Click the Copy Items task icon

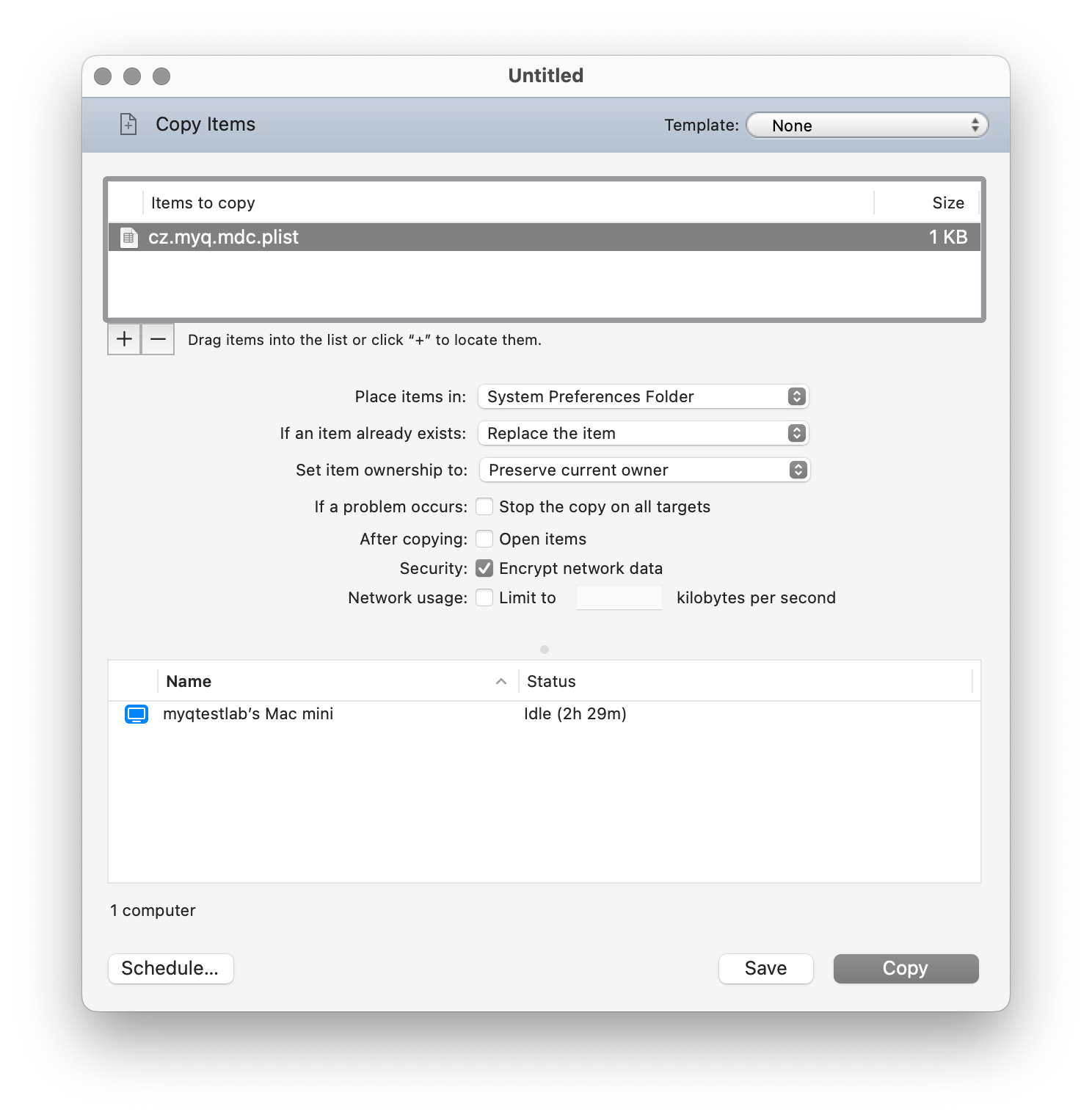pos(129,124)
